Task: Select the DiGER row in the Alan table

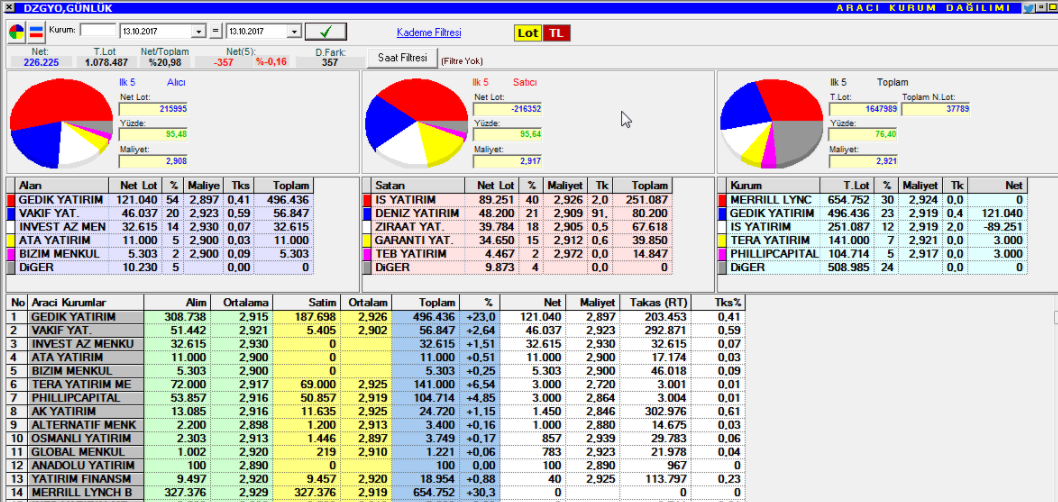Action: 161,267
